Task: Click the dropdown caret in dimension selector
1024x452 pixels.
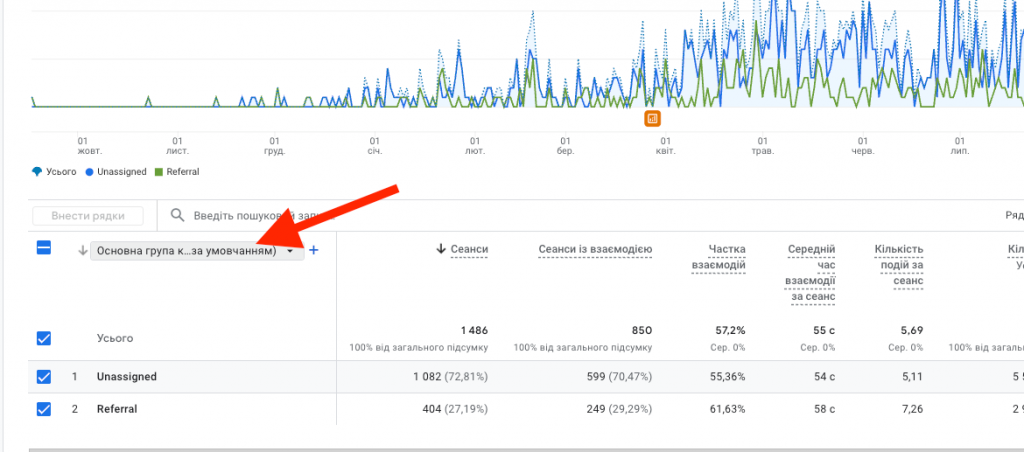Action: coord(290,252)
